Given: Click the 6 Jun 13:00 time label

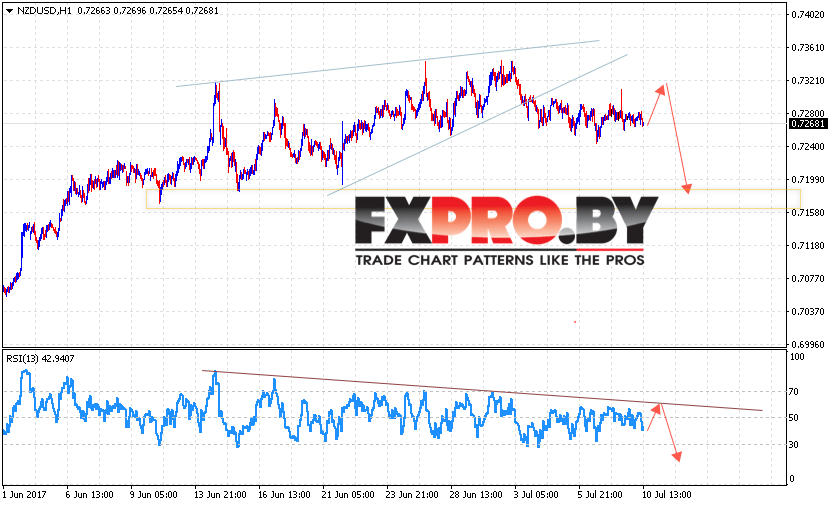Looking at the screenshot, I should pos(89,495).
